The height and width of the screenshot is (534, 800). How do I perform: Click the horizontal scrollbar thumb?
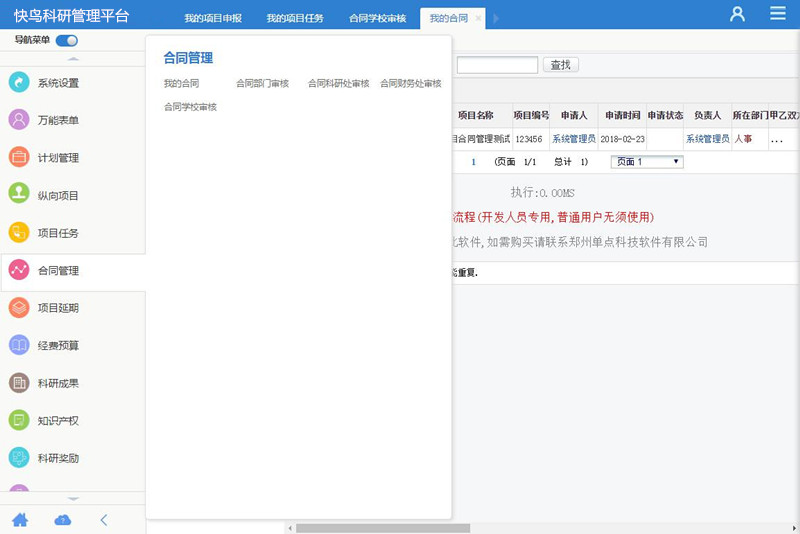point(383,528)
